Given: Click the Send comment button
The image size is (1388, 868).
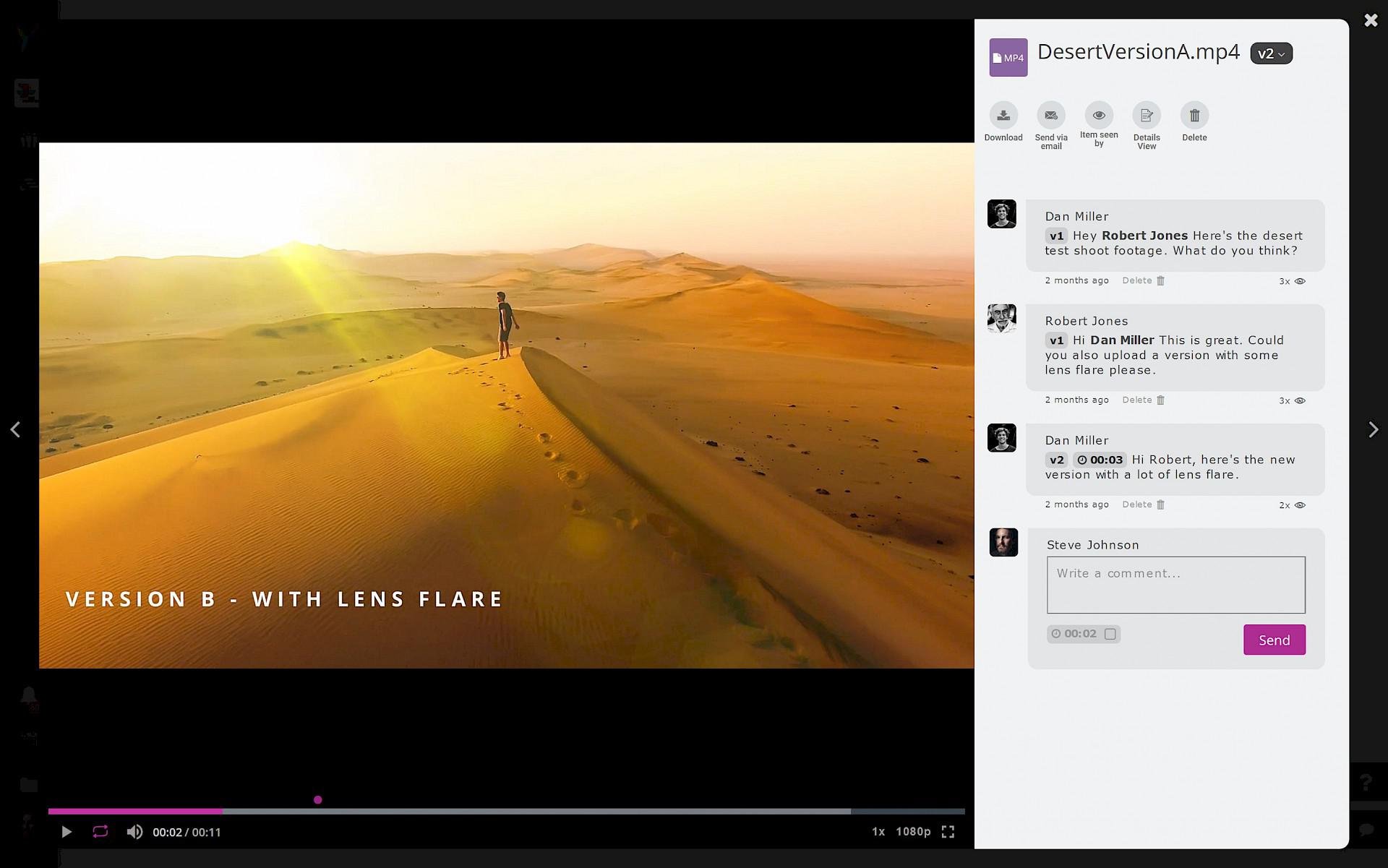Looking at the screenshot, I should [1274, 640].
